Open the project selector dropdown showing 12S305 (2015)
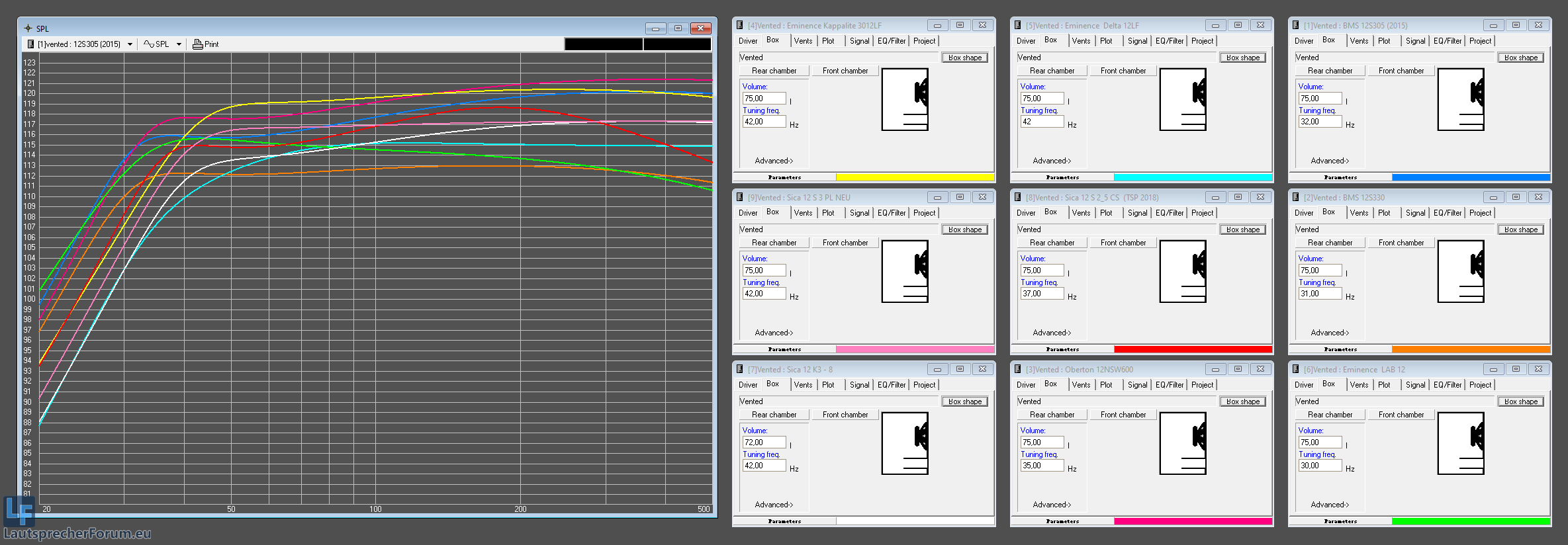Viewport: 1568px width, 545px height. coord(130,44)
